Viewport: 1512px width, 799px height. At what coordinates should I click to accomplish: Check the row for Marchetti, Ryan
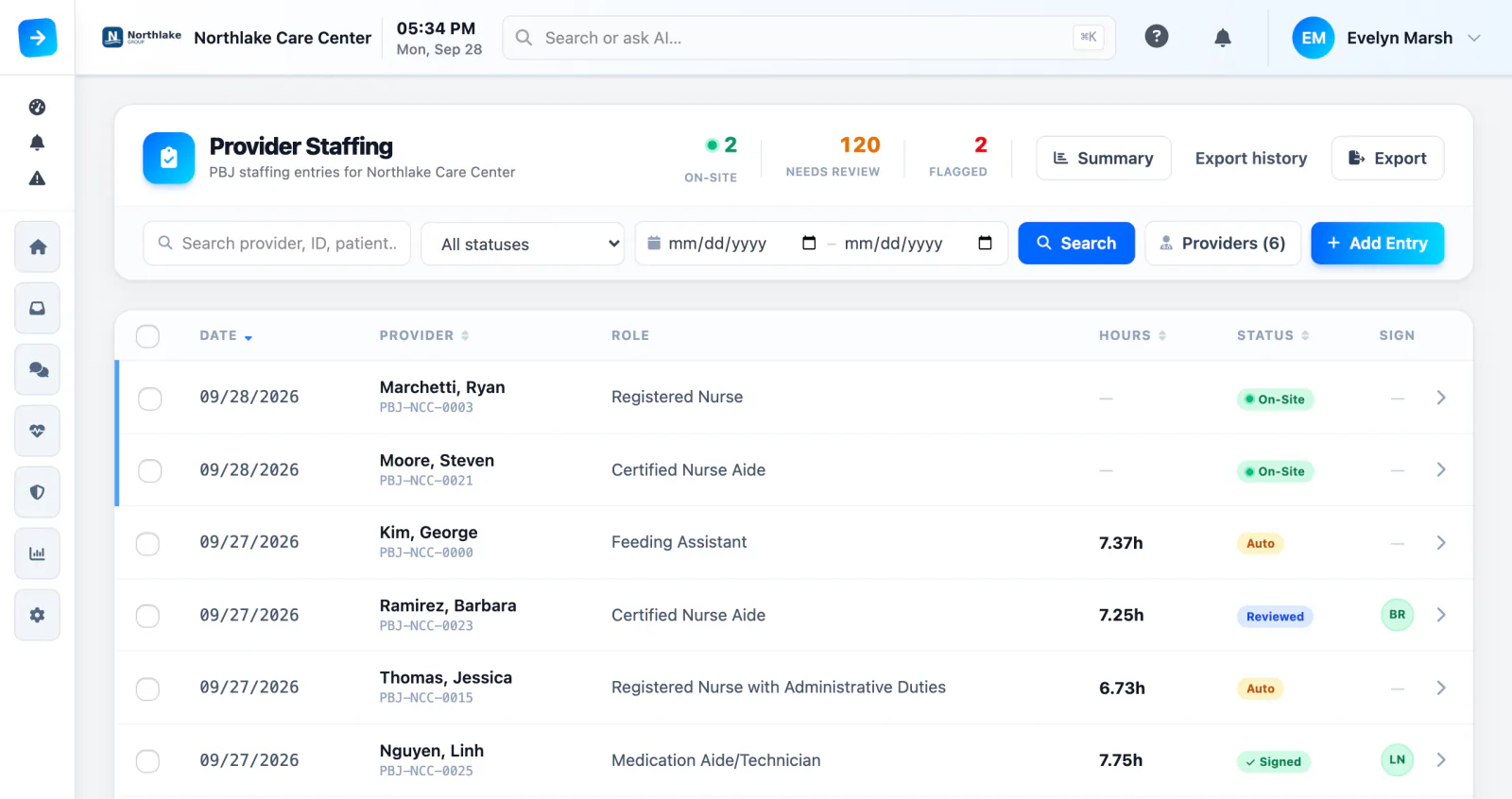point(149,398)
